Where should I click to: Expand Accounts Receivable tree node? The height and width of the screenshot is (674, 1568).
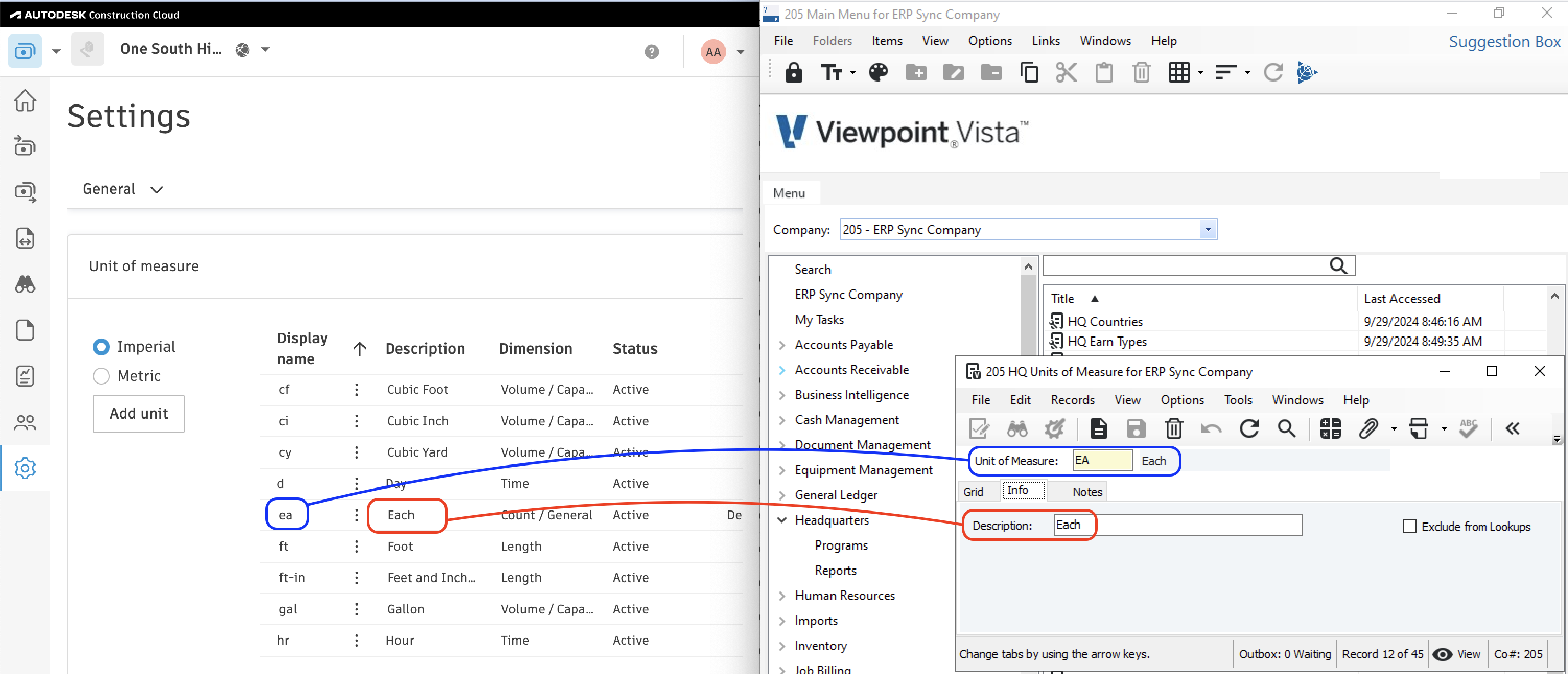point(782,370)
